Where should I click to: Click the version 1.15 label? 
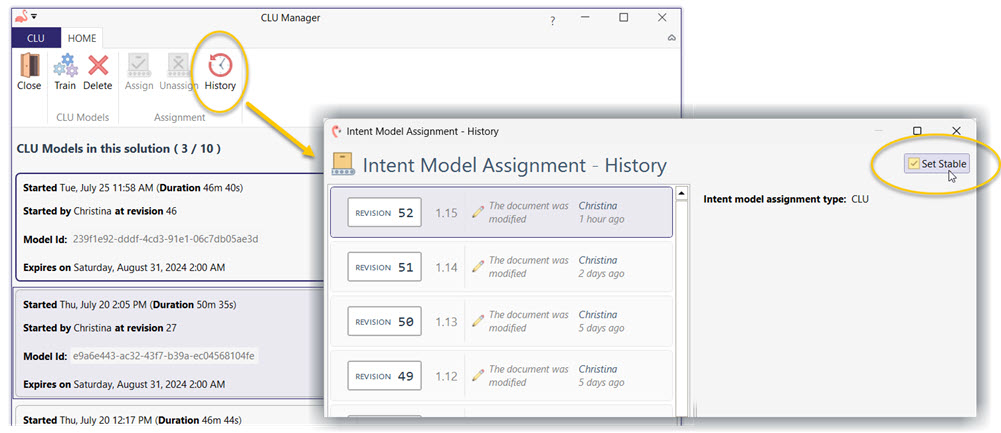(446, 213)
